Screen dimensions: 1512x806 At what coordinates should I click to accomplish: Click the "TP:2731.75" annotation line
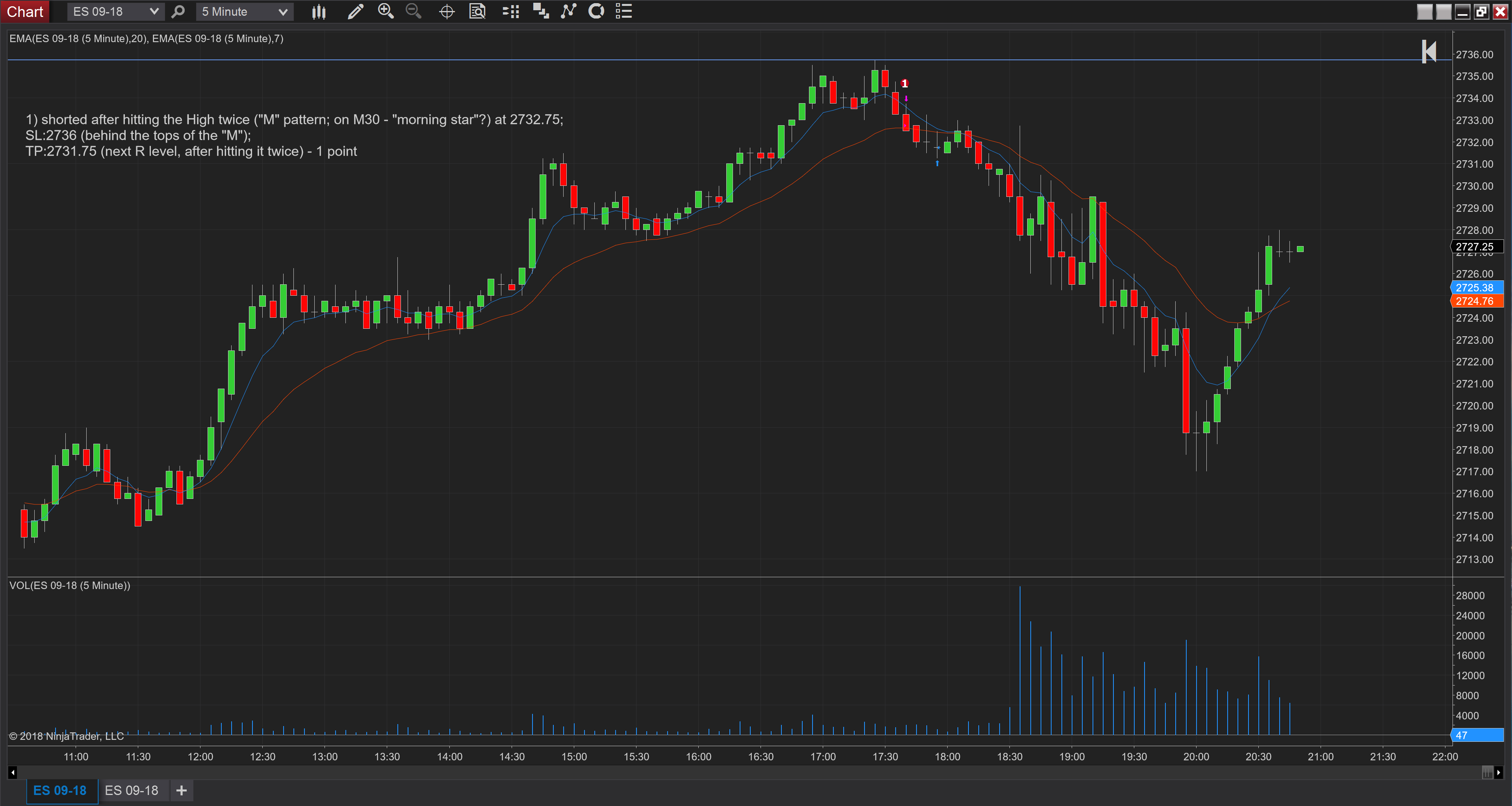click(x=191, y=151)
